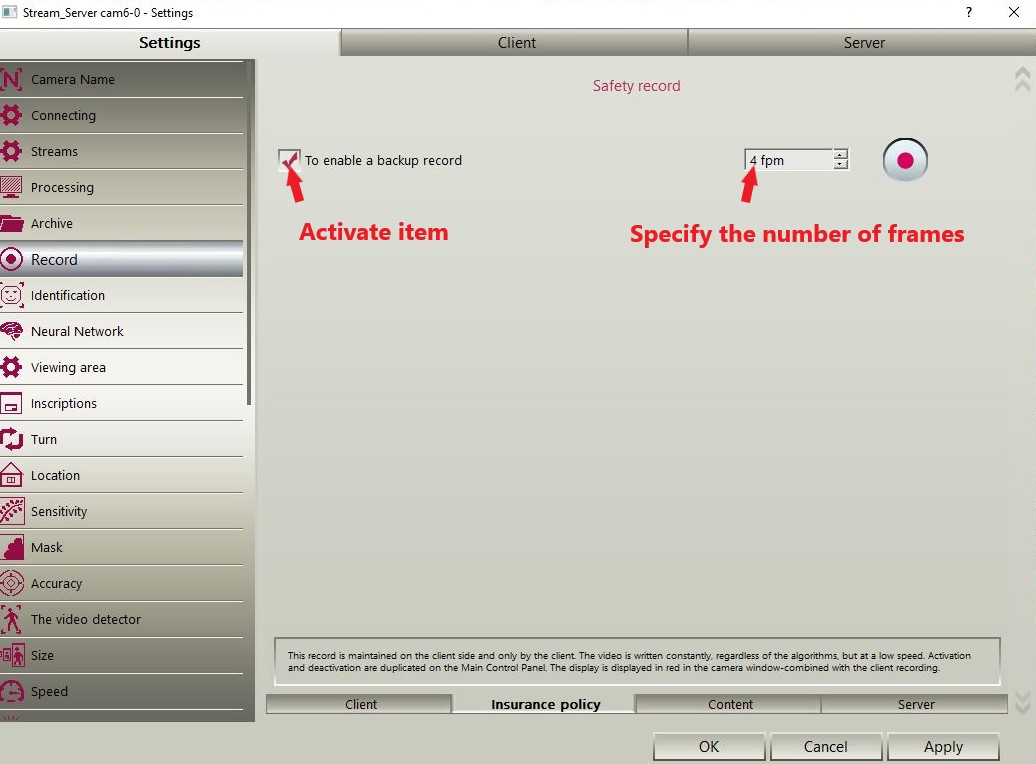Click the Connecting gear icon
This screenshot has width=1036, height=764.
[11, 115]
